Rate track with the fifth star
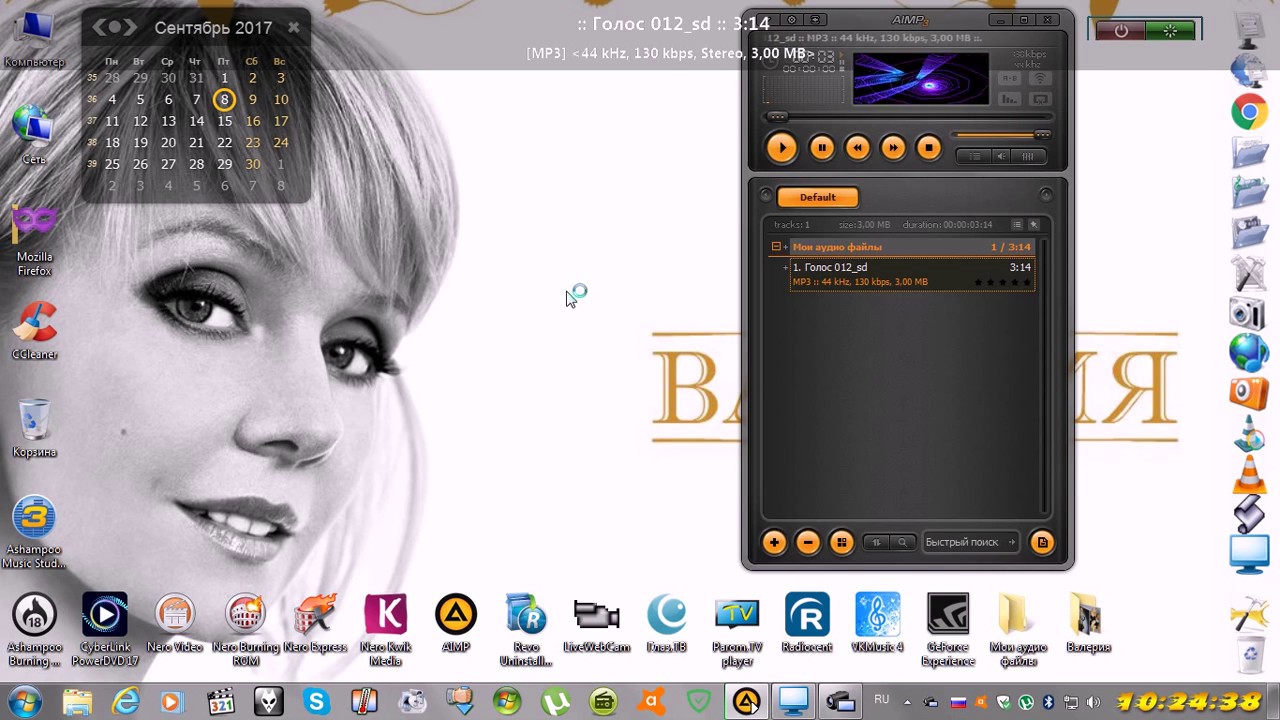This screenshot has width=1280, height=720. [1026, 282]
